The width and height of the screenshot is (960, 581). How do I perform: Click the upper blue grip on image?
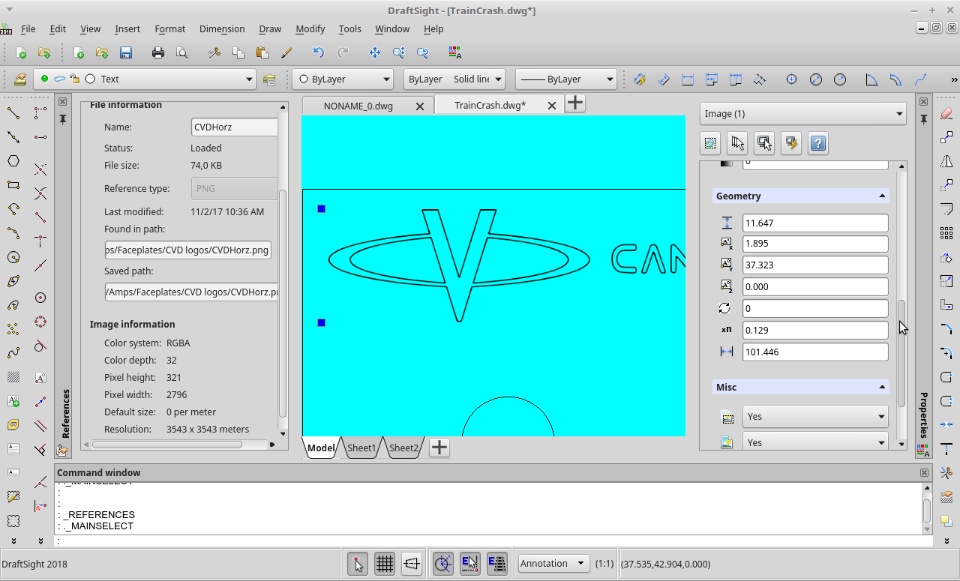point(321,209)
